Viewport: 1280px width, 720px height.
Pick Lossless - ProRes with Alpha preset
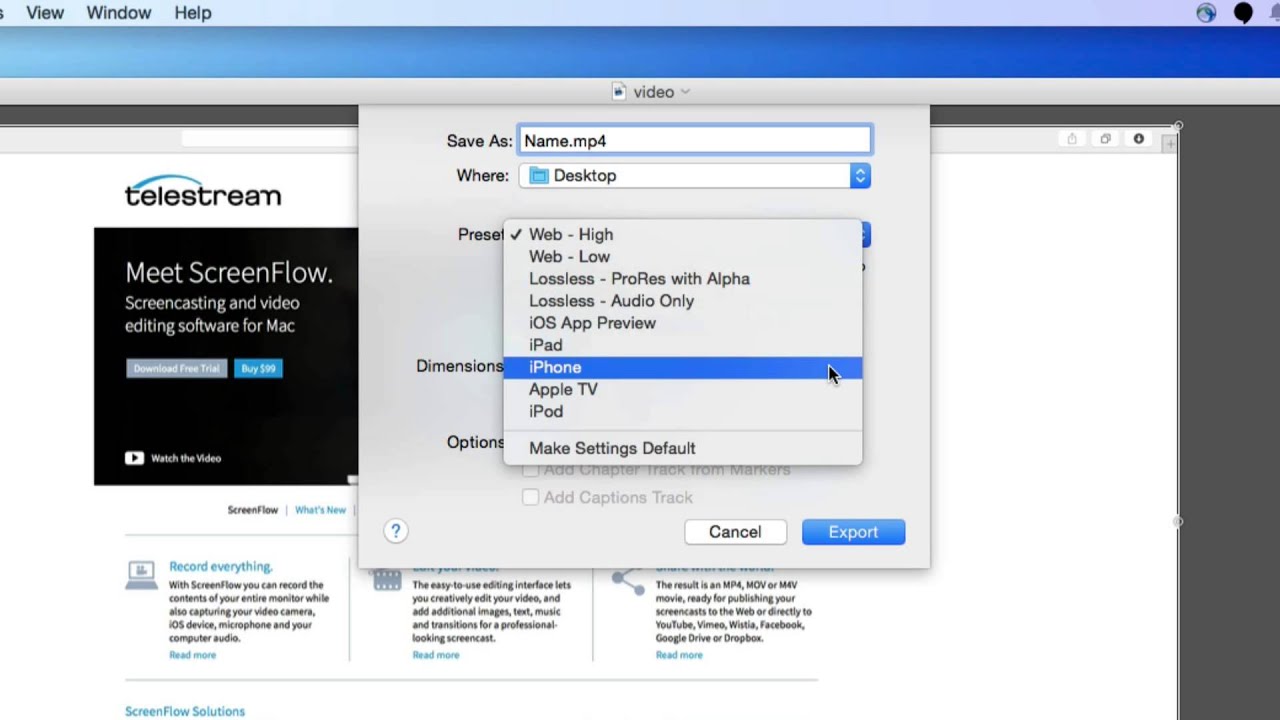(682, 278)
